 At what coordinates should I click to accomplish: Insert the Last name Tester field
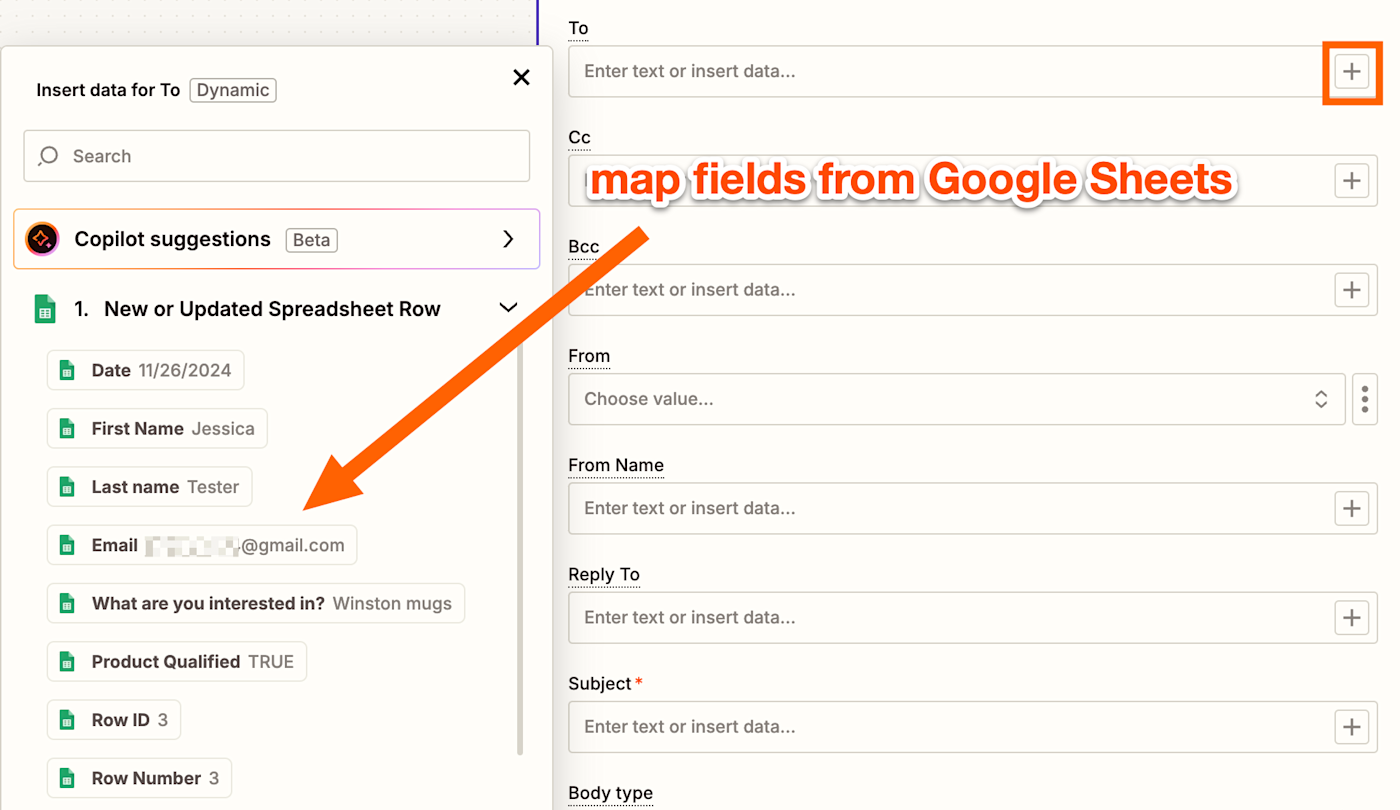tap(150, 487)
